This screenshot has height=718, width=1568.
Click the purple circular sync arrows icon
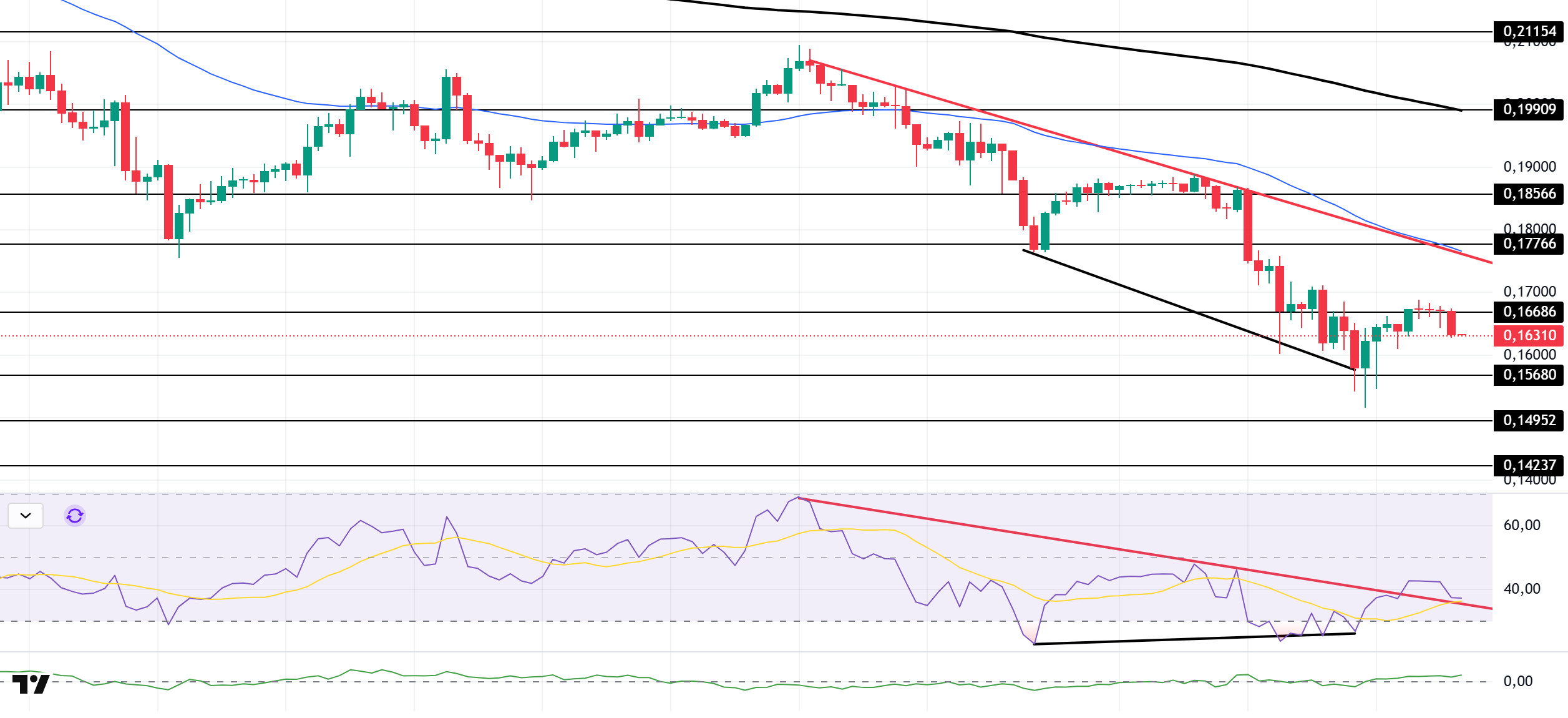coord(75,516)
